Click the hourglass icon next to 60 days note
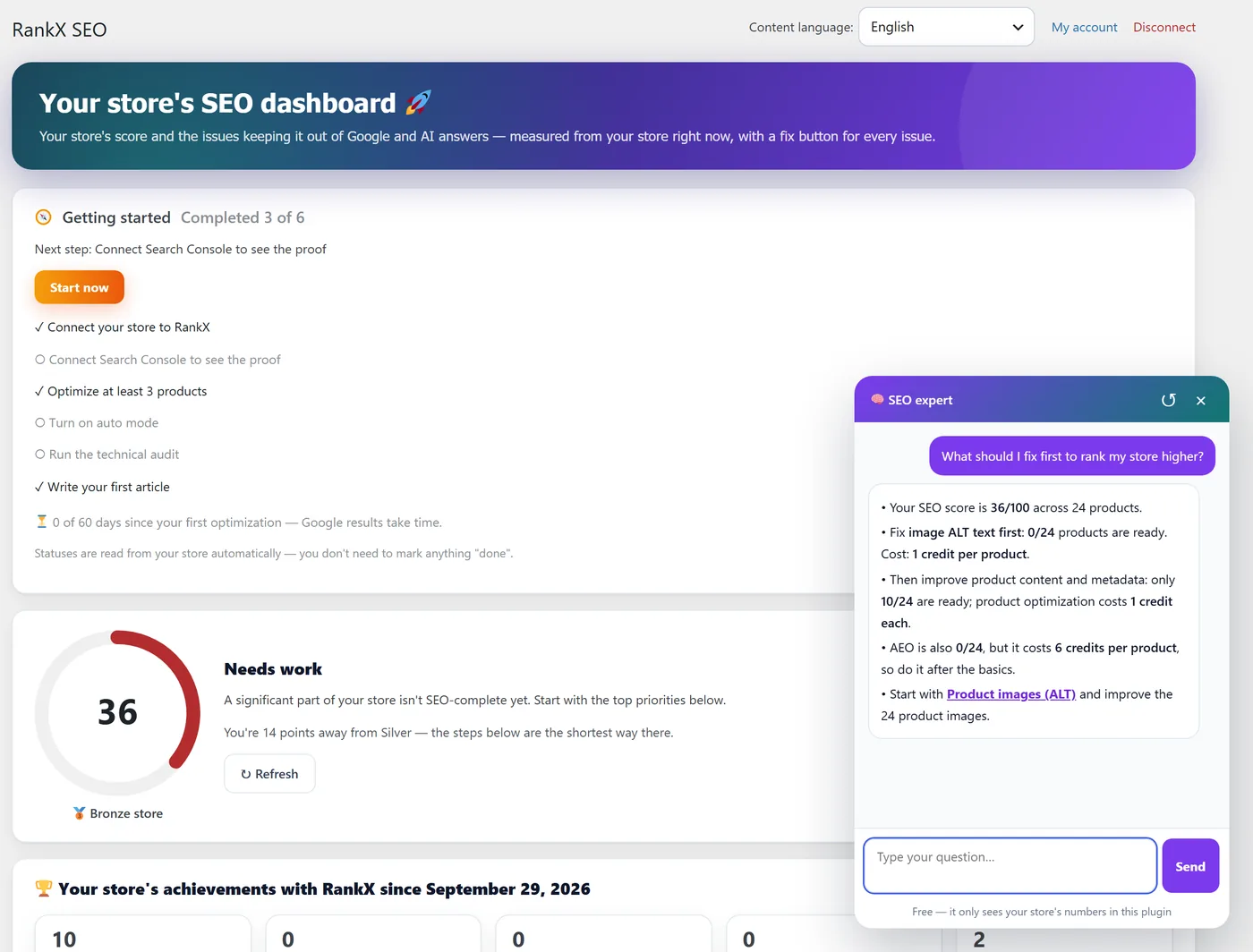The height and width of the screenshot is (952, 1253). (41, 521)
